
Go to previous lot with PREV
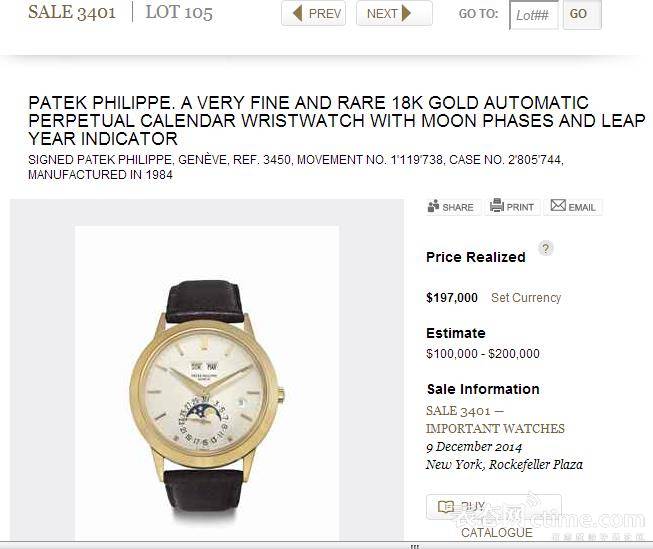(x=314, y=13)
